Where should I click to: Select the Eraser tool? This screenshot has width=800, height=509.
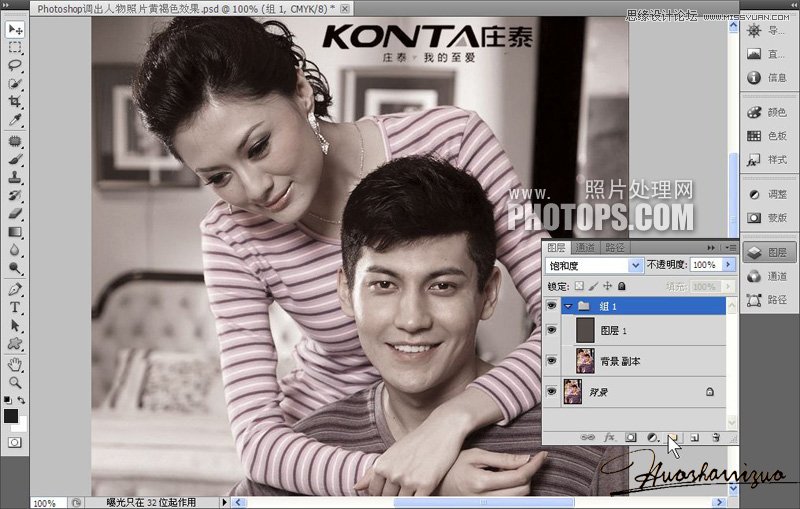tap(15, 213)
